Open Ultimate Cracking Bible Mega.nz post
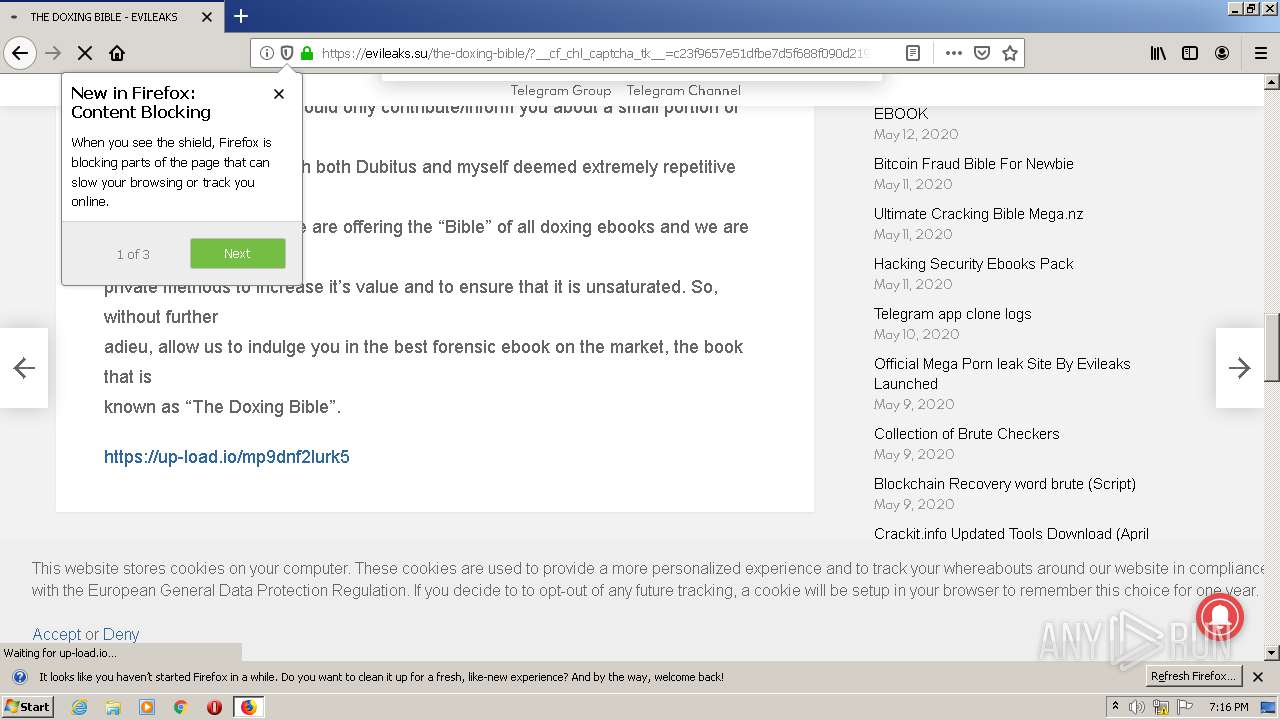This screenshot has width=1280, height=720. pos(979,214)
